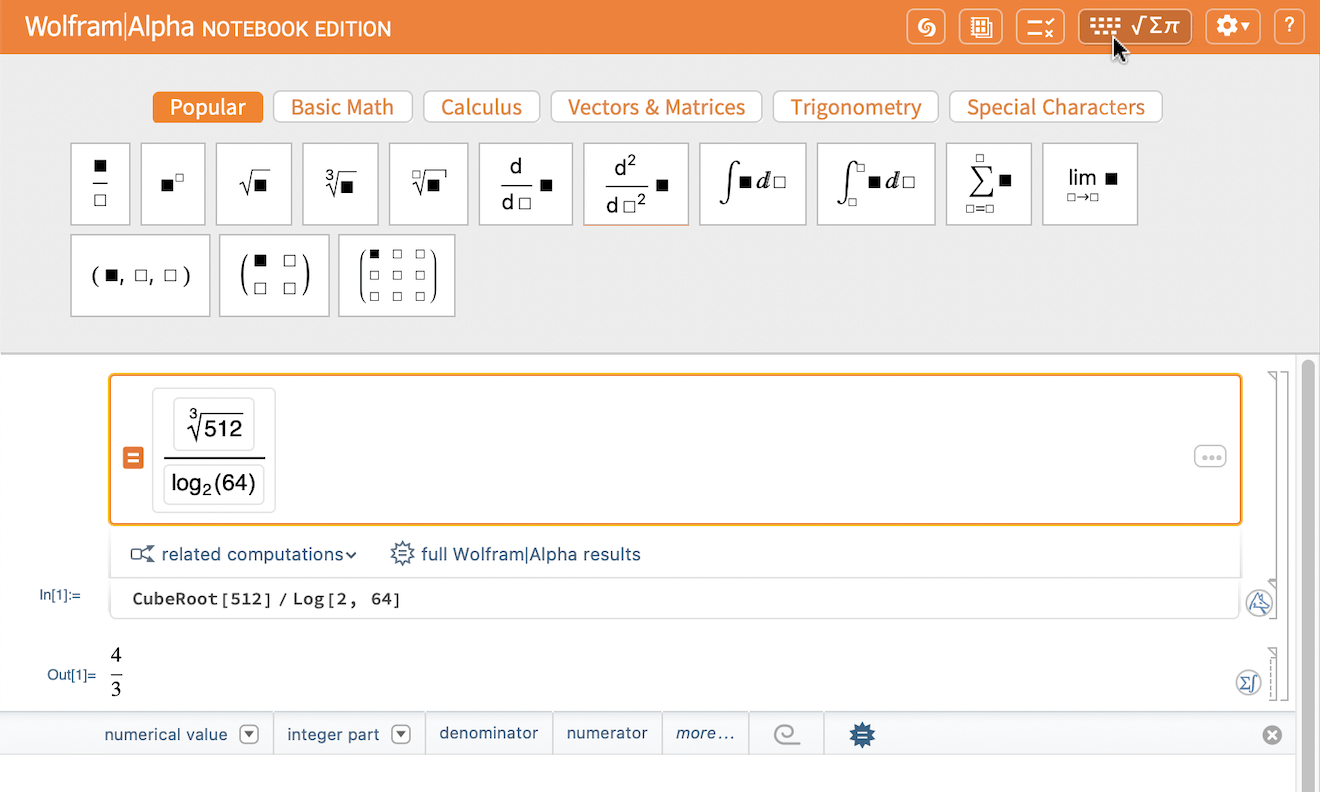The width and height of the screenshot is (1320, 792).
Task: Click the Wolfram Language icon beside code line
Action: [1259, 603]
